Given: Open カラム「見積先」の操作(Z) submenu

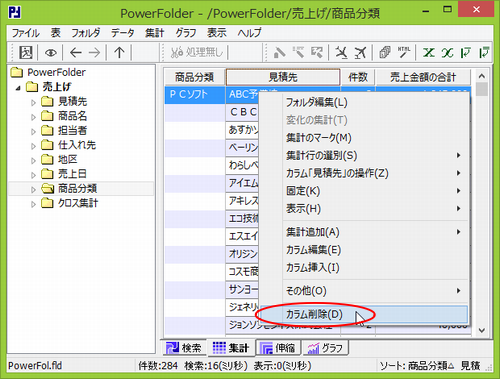Looking at the screenshot, I should tap(364, 173).
